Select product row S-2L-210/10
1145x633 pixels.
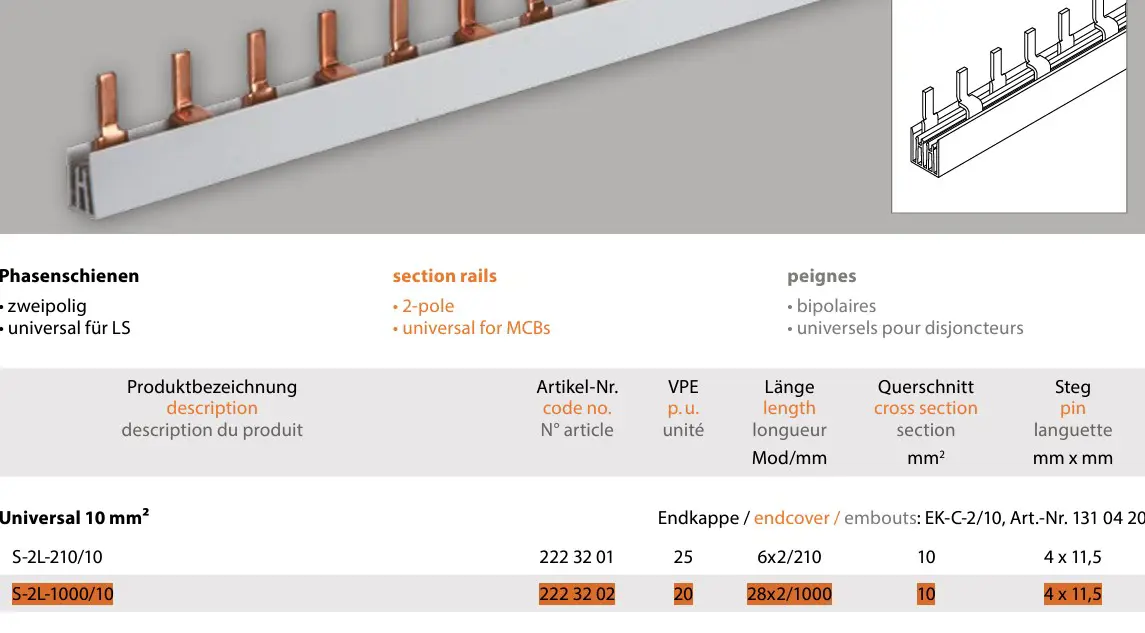tap(57, 557)
